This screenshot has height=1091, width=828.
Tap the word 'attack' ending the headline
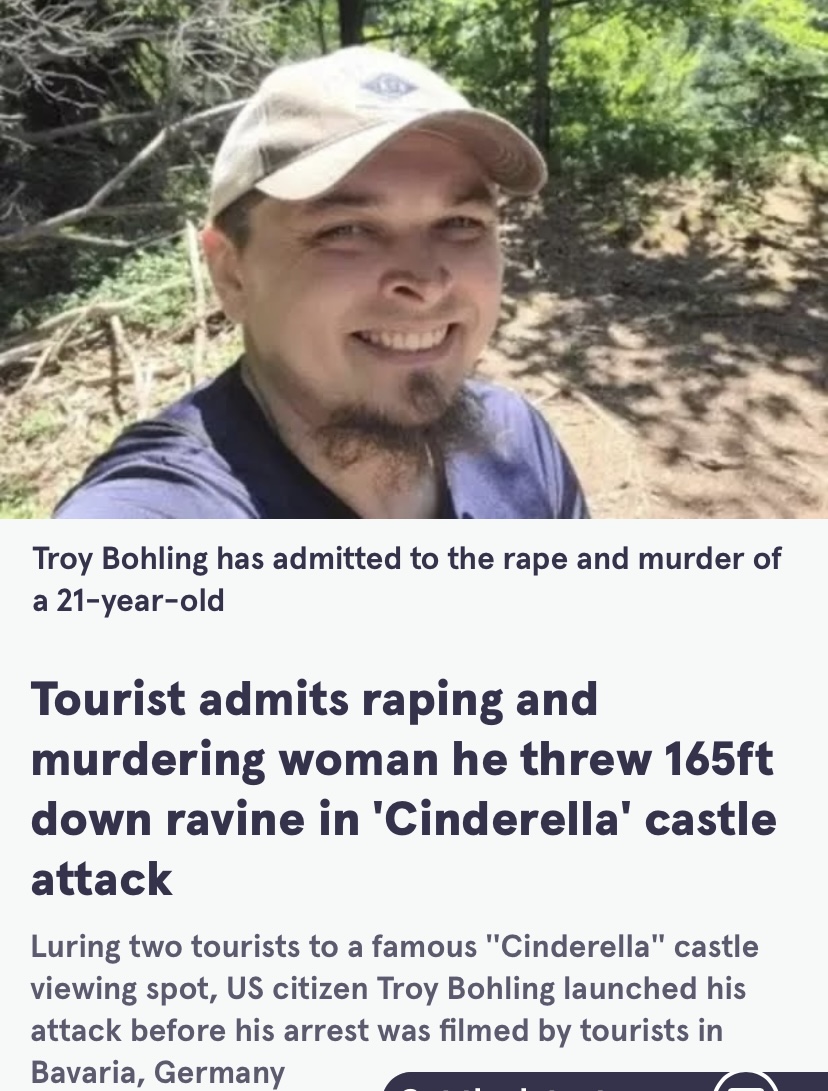pyautogui.click(x=102, y=879)
